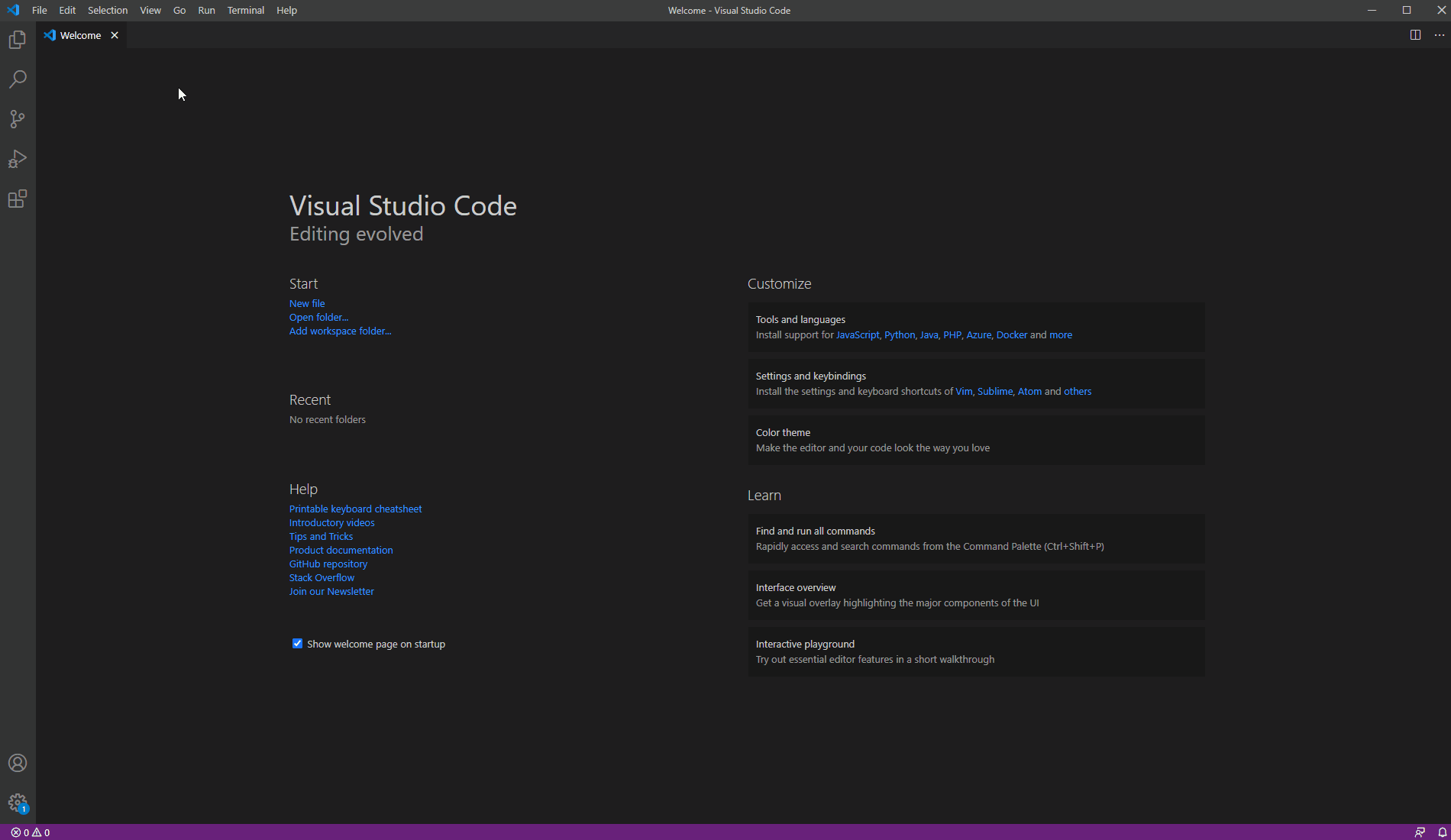Install Azure support link

tap(978, 334)
